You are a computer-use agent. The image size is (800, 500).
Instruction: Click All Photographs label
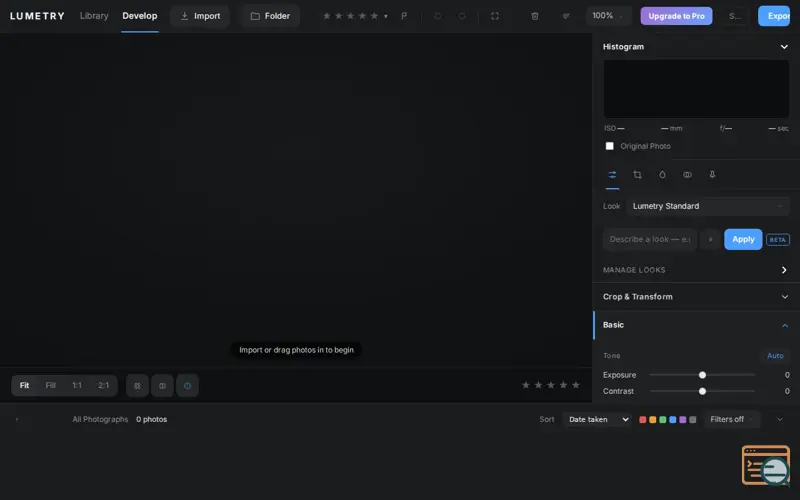(x=100, y=419)
